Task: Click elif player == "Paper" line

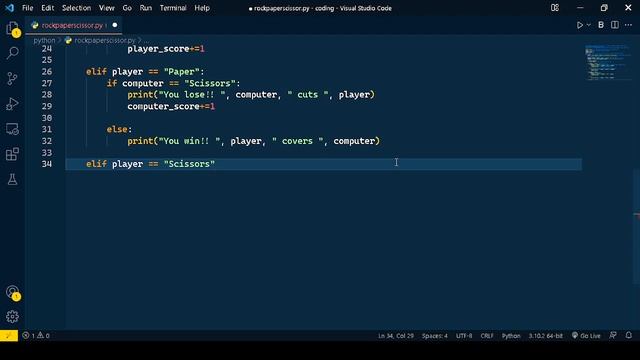Action: (145, 72)
